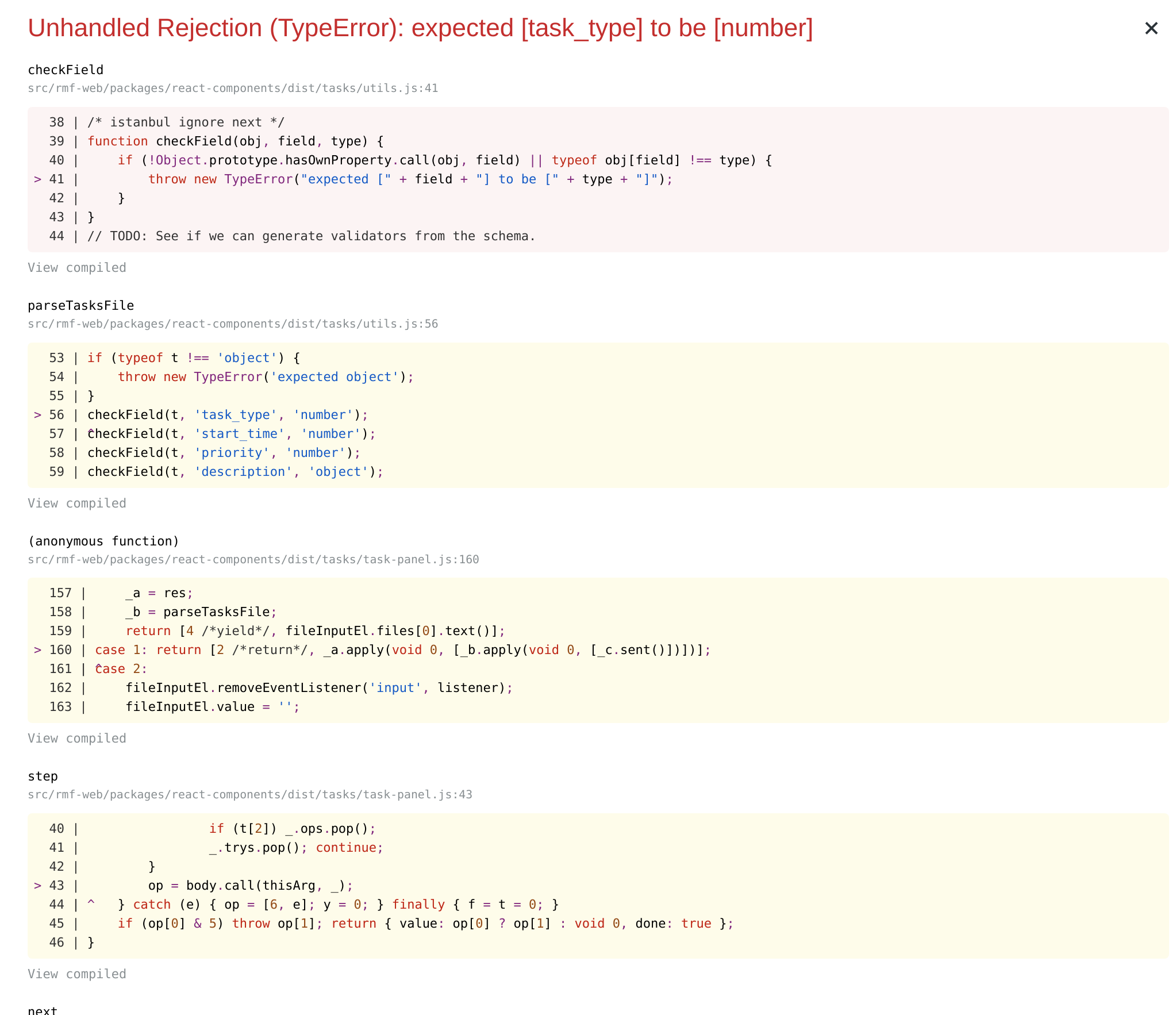Select the checkField stack frame header

point(65,70)
